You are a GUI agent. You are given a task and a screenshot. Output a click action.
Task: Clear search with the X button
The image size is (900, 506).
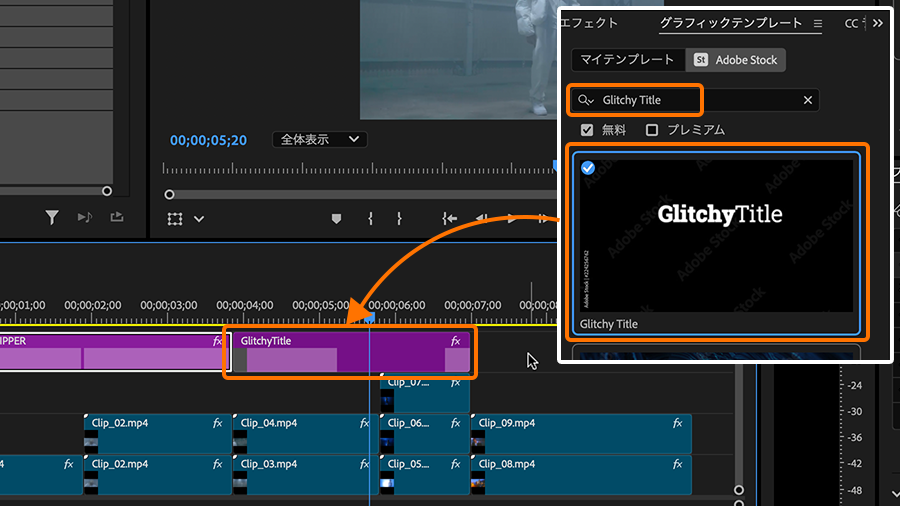tap(808, 100)
